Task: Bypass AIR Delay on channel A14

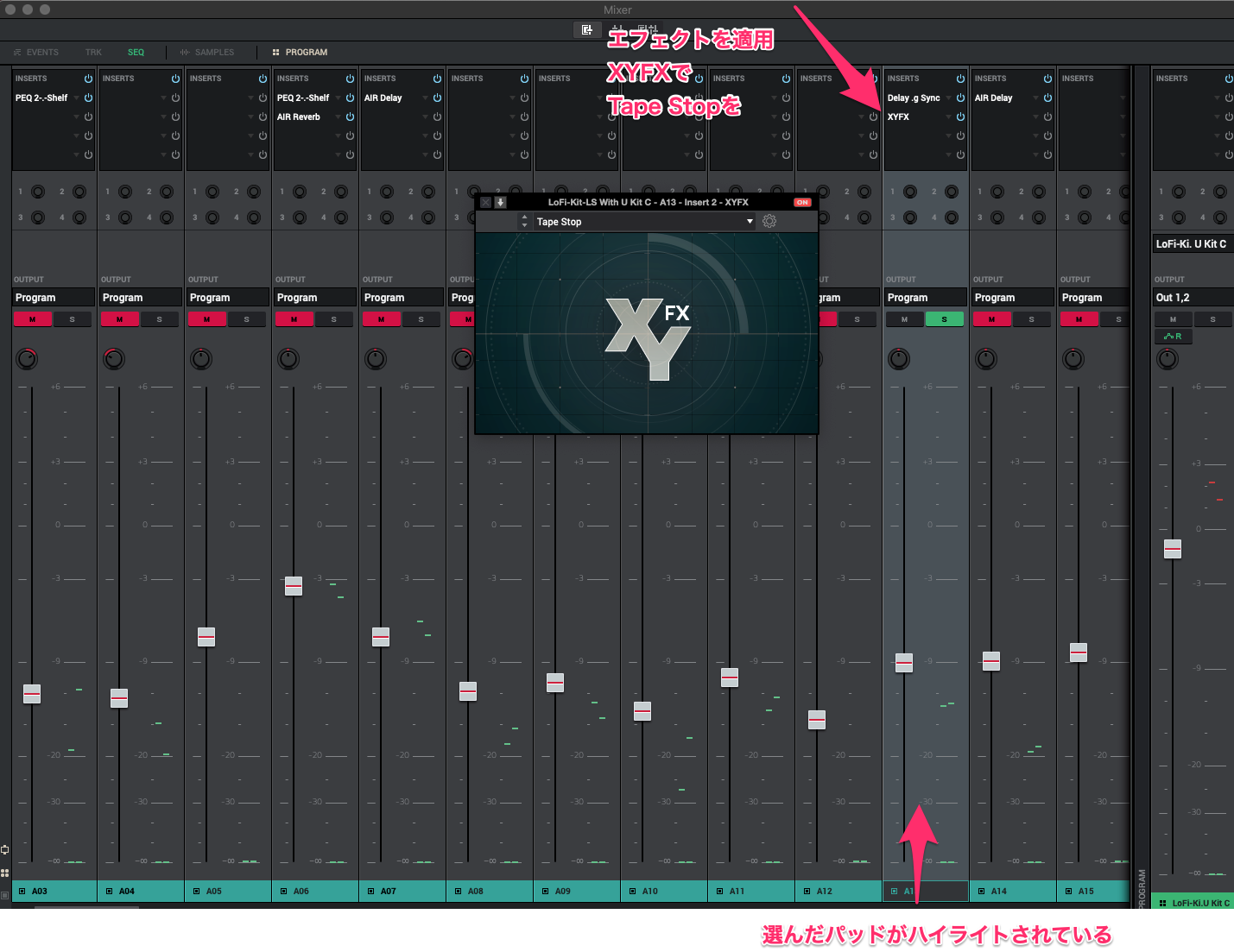Action: tap(1047, 98)
